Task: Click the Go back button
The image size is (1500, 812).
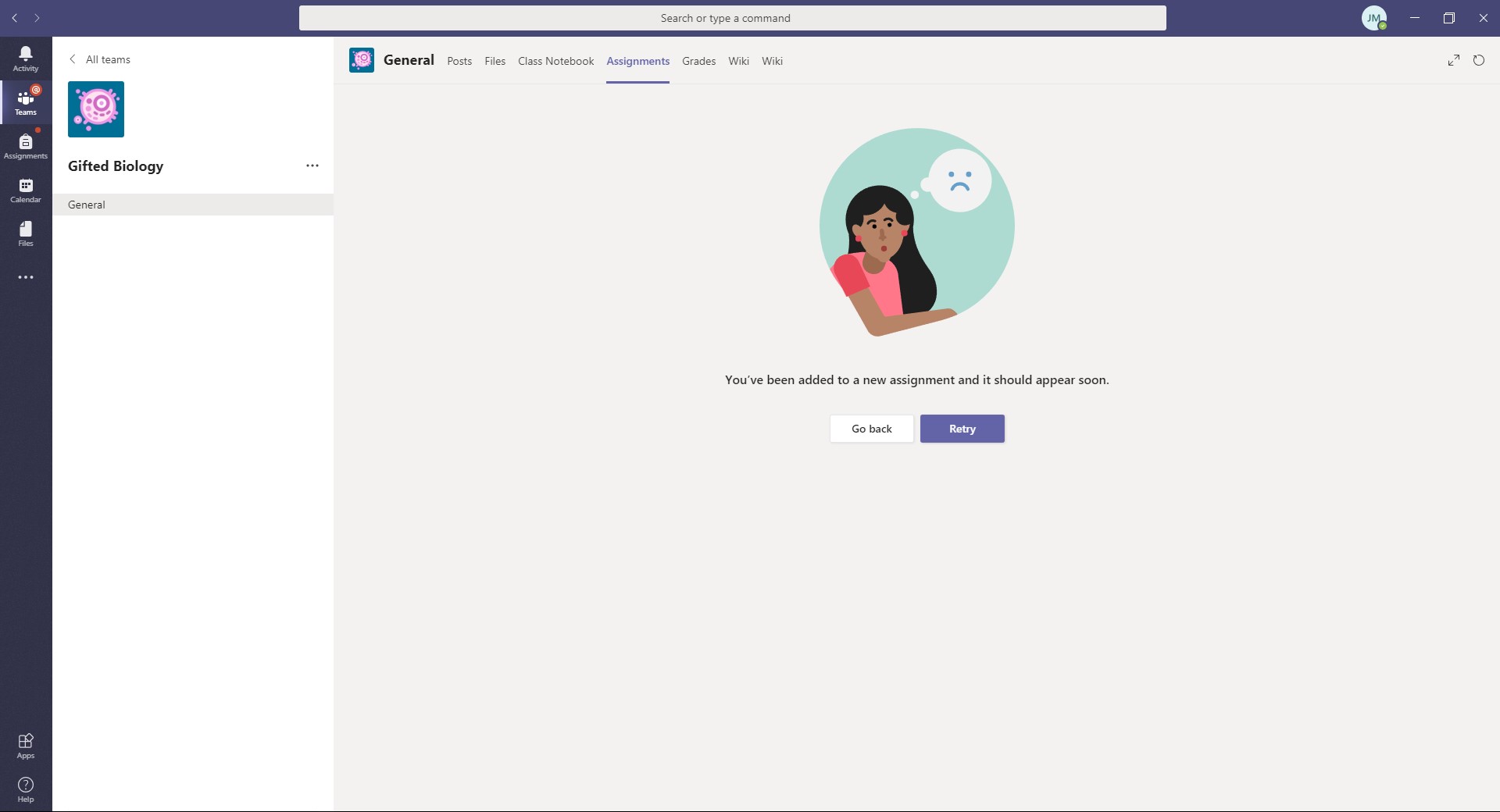Action: (x=872, y=429)
